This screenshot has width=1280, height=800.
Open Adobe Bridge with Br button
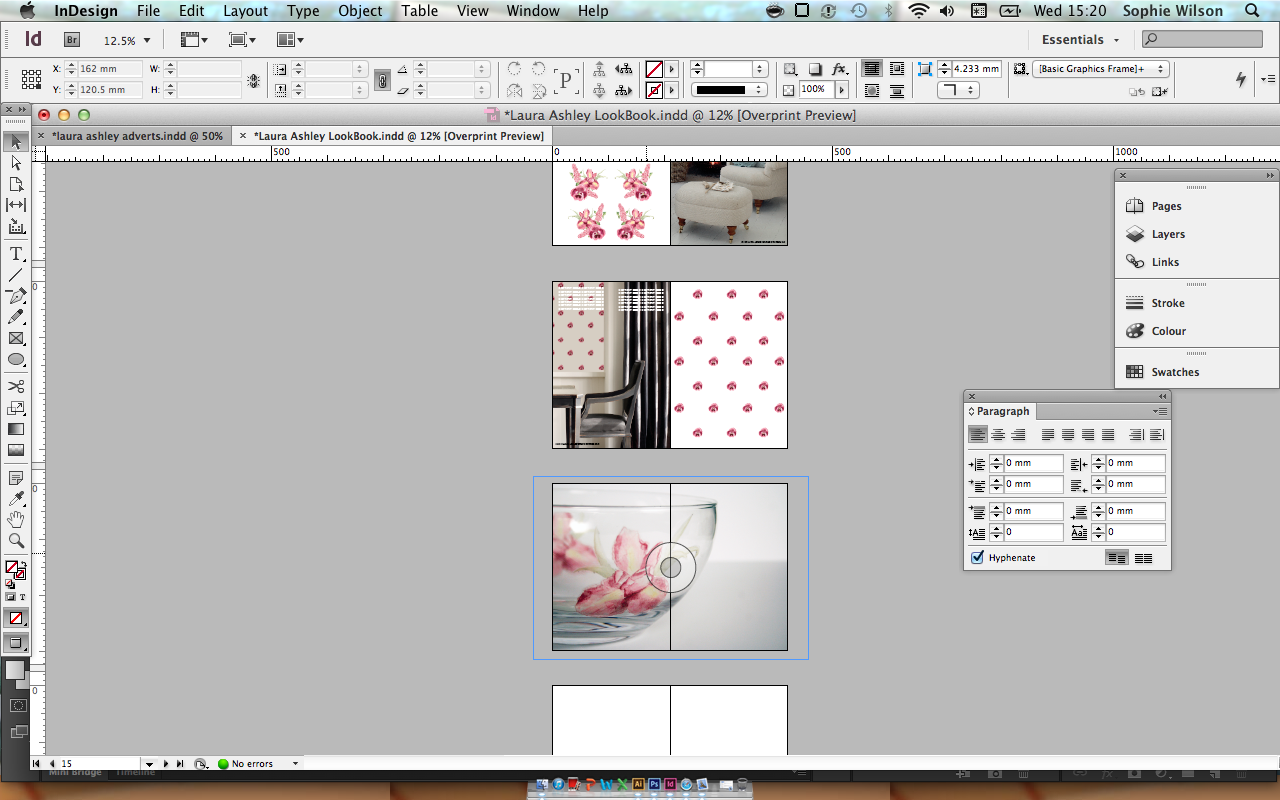72,40
